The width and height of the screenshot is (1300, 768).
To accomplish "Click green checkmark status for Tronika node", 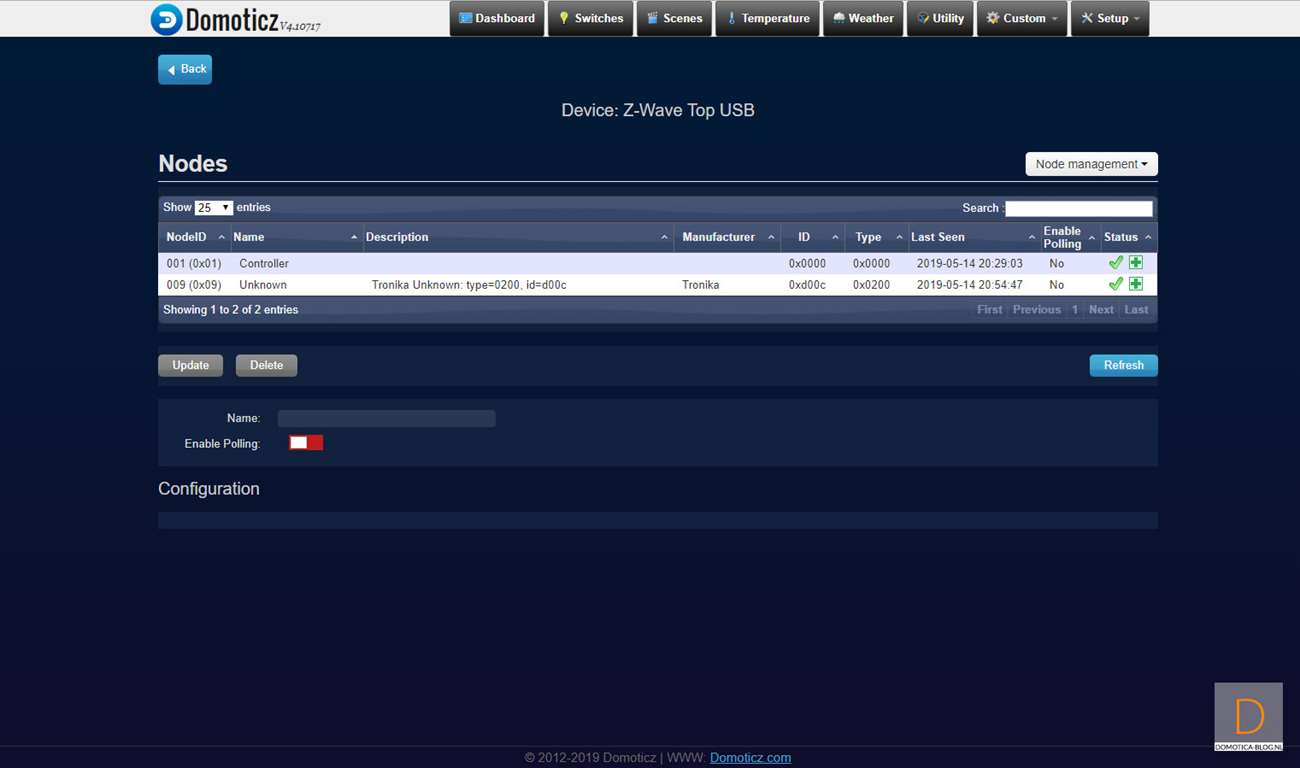I will click(x=1116, y=284).
